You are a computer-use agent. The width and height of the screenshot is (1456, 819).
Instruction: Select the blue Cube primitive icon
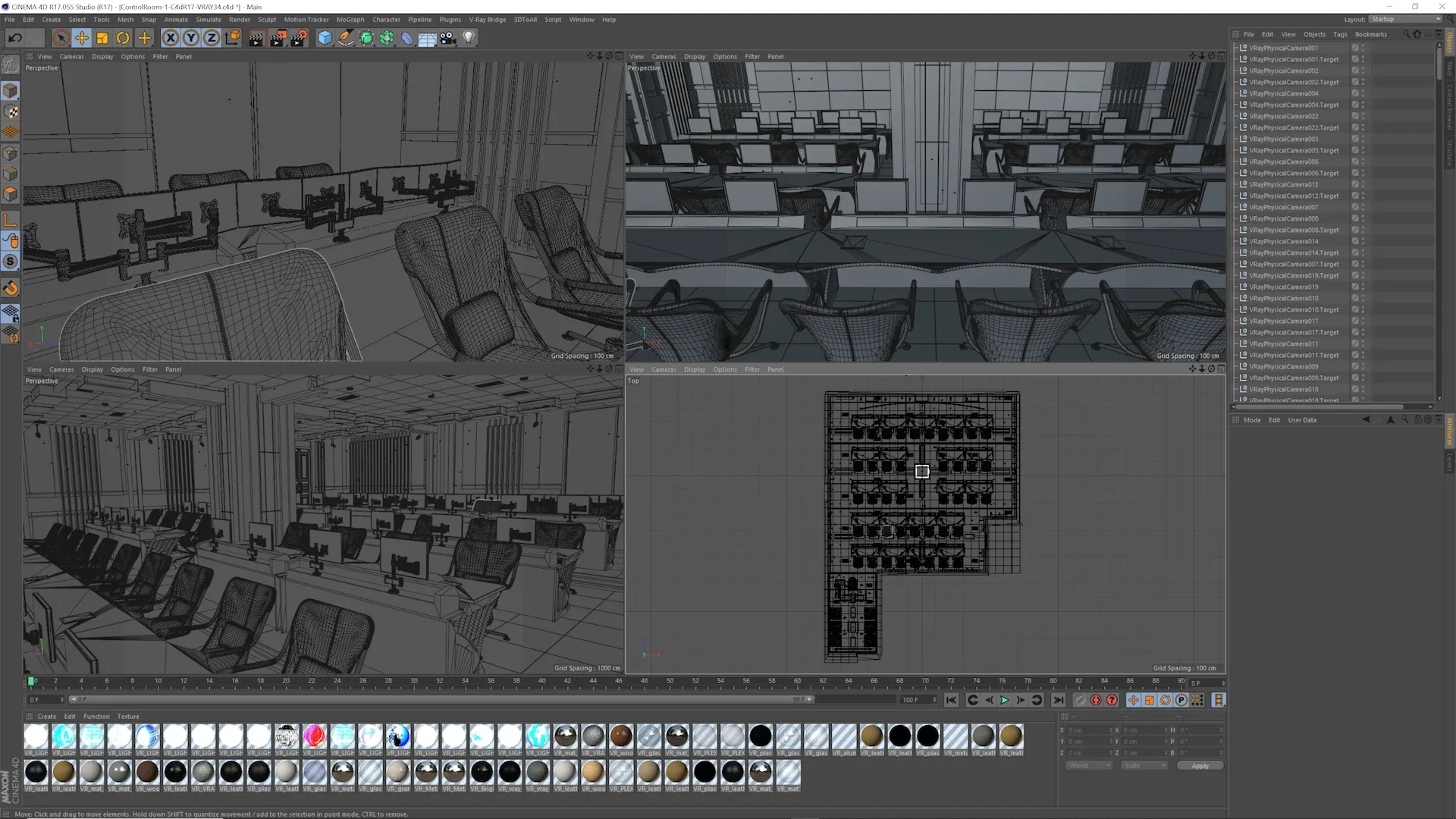pos(325,38)
